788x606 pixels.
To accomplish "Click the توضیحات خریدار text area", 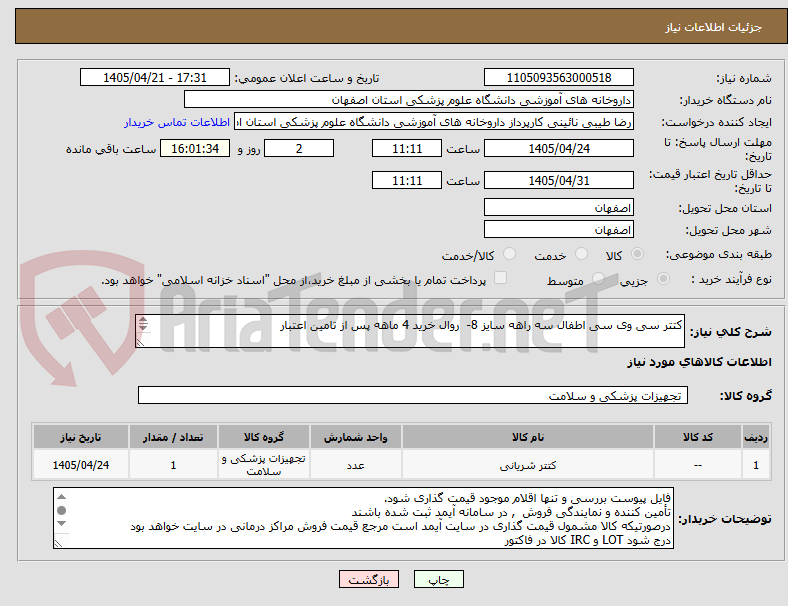I will 363,518.
